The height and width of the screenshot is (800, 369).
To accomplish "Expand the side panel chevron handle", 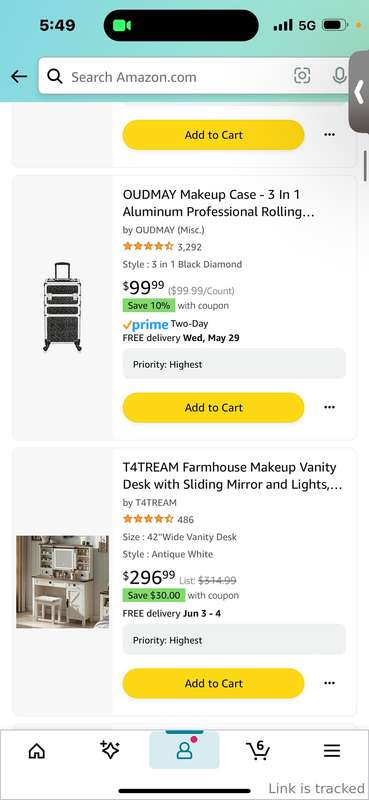I will [x=359, y=92].
